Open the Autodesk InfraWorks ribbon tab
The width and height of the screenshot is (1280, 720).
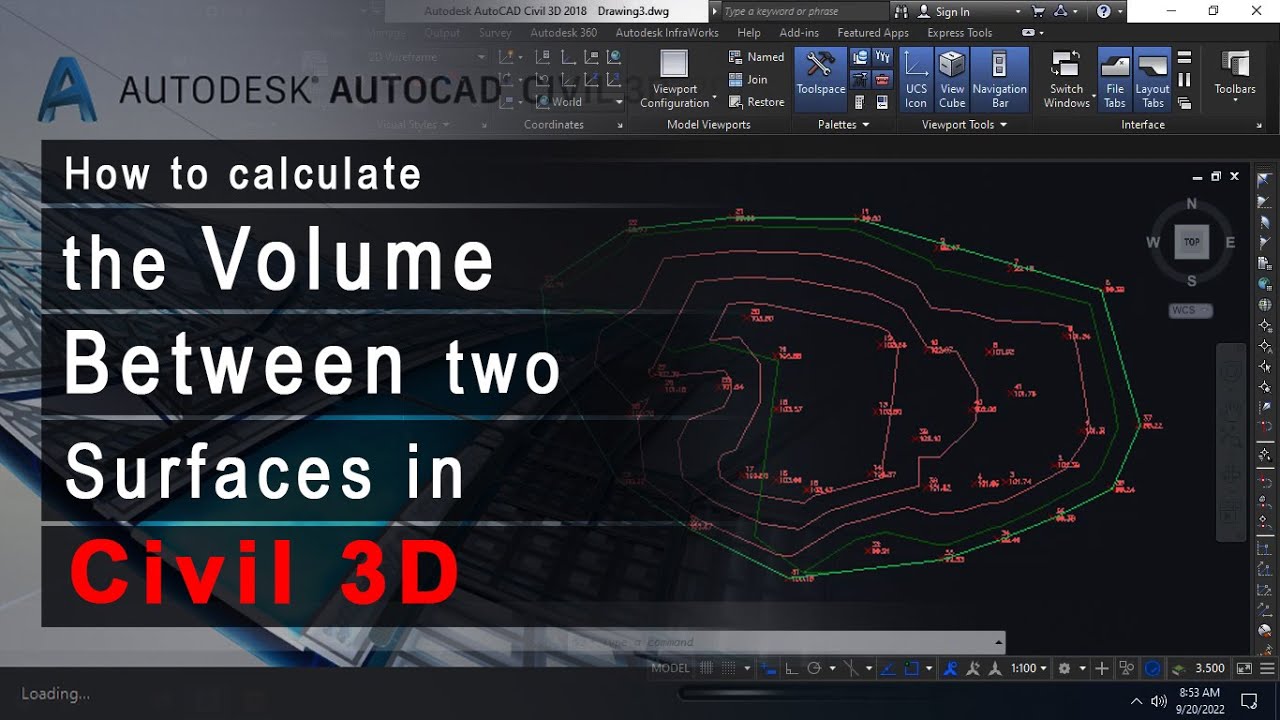(x=667, y=33)
